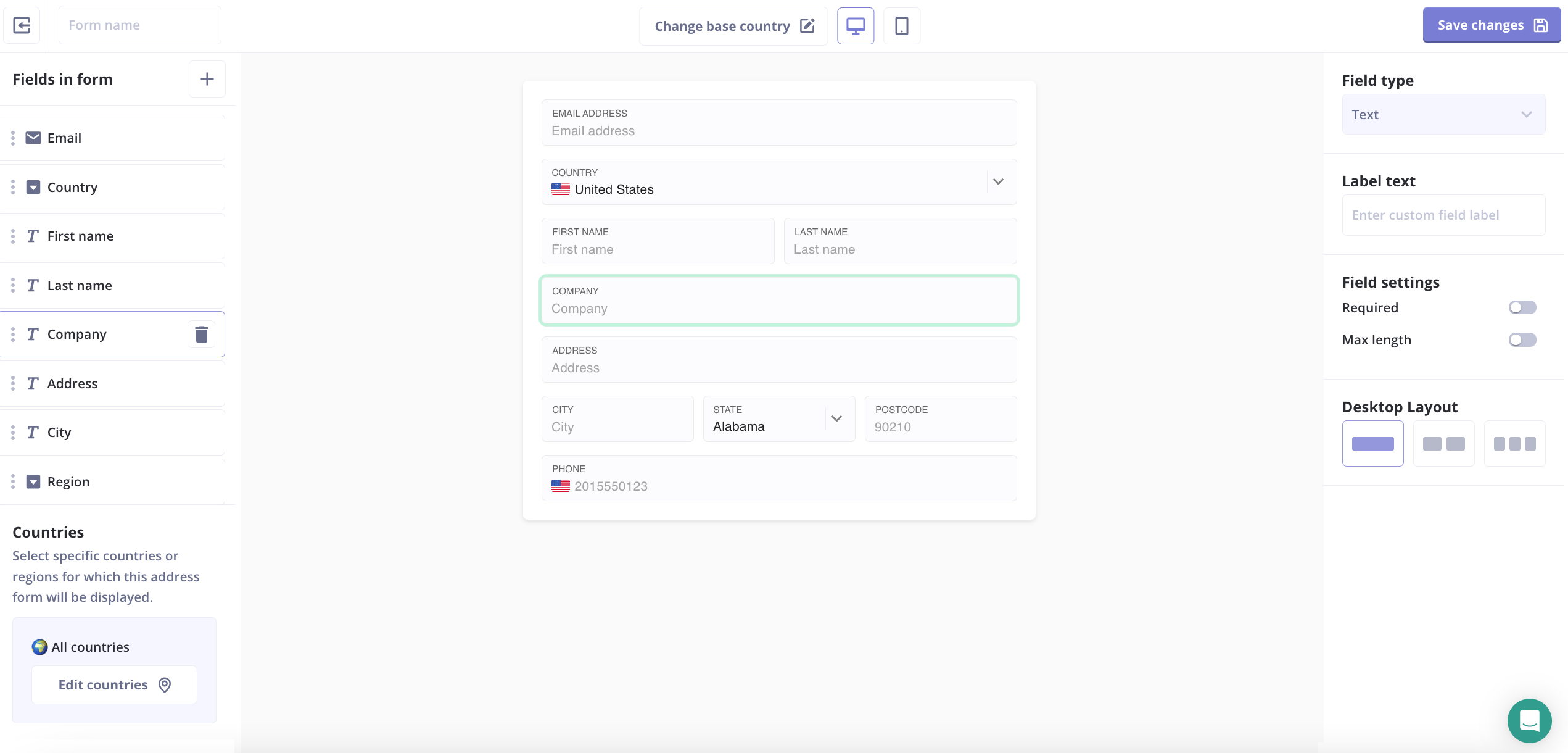
Task: Click the dropdown-type icon beside Region
Action: point(33,481)
